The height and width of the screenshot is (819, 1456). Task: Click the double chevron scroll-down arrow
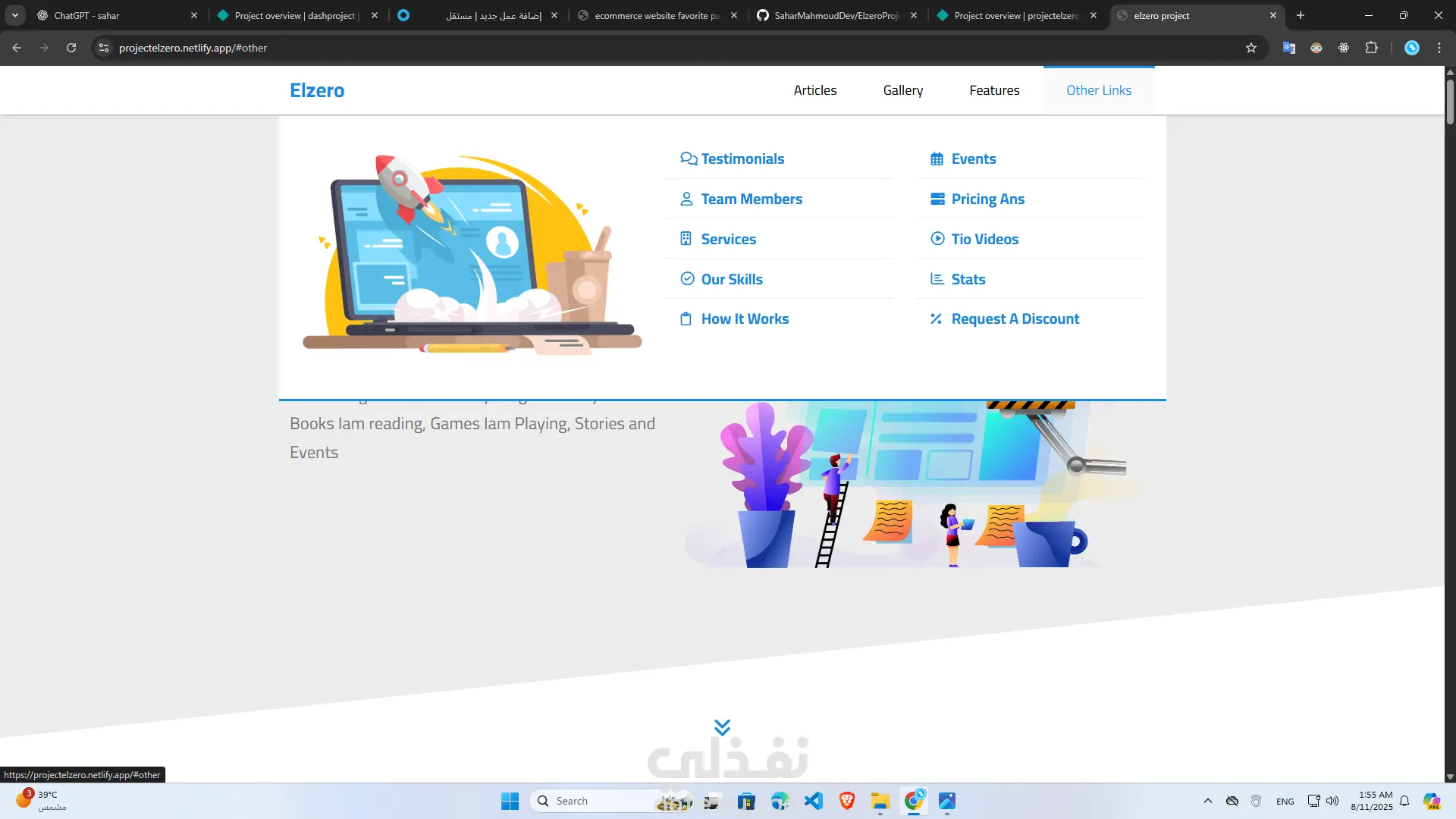[x=722, y=727]
